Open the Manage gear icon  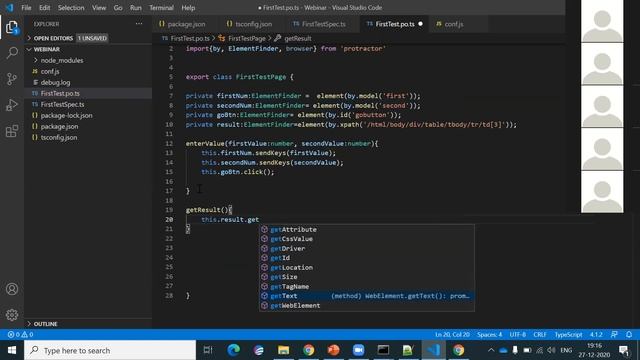[12, 315]
